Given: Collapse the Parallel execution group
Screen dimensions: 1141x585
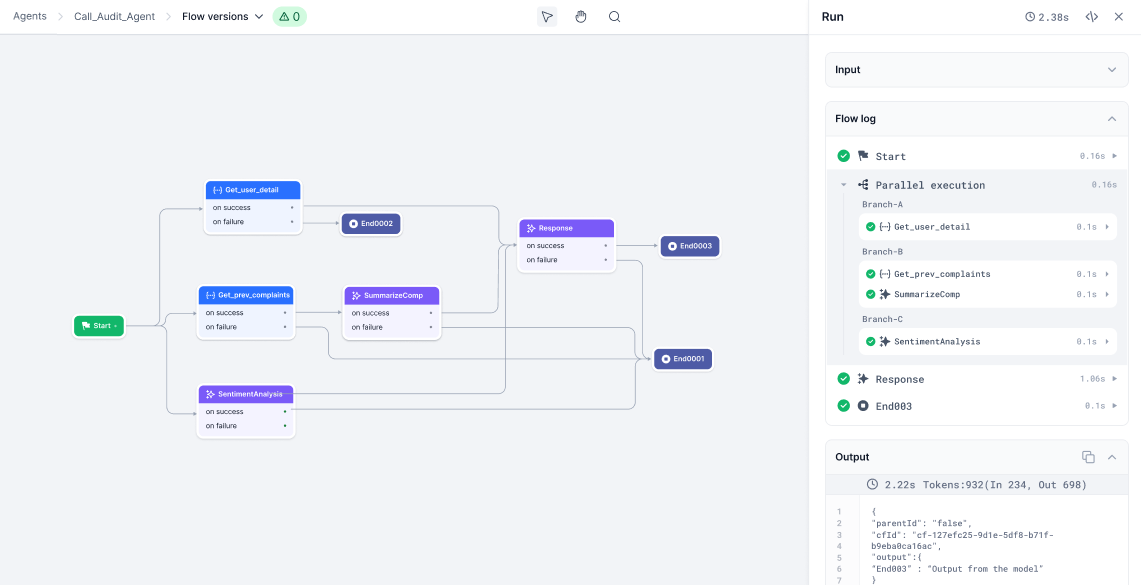Looking at the screenshot, I should click(x=843, y=185).
